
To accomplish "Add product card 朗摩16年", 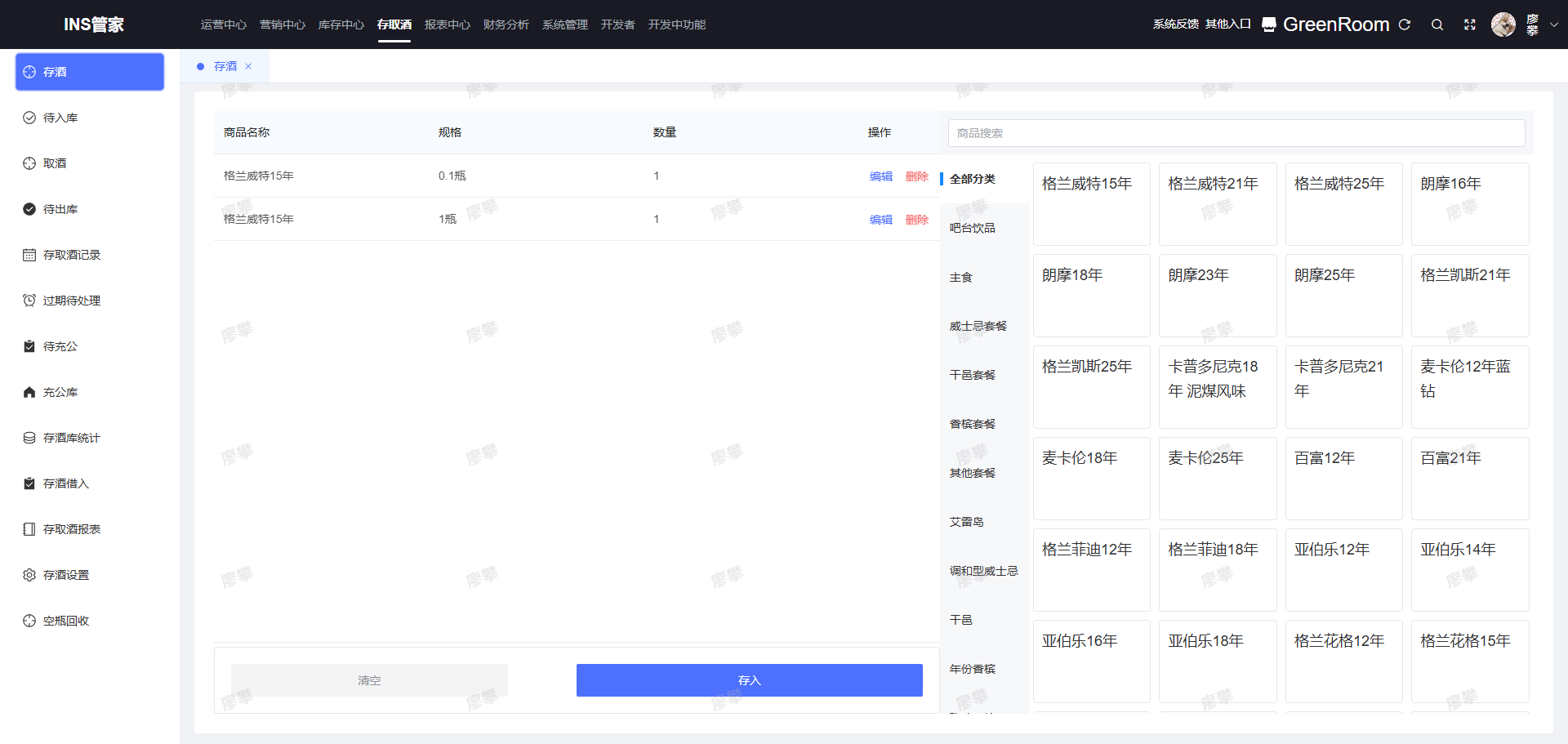I will (1470, 204).
